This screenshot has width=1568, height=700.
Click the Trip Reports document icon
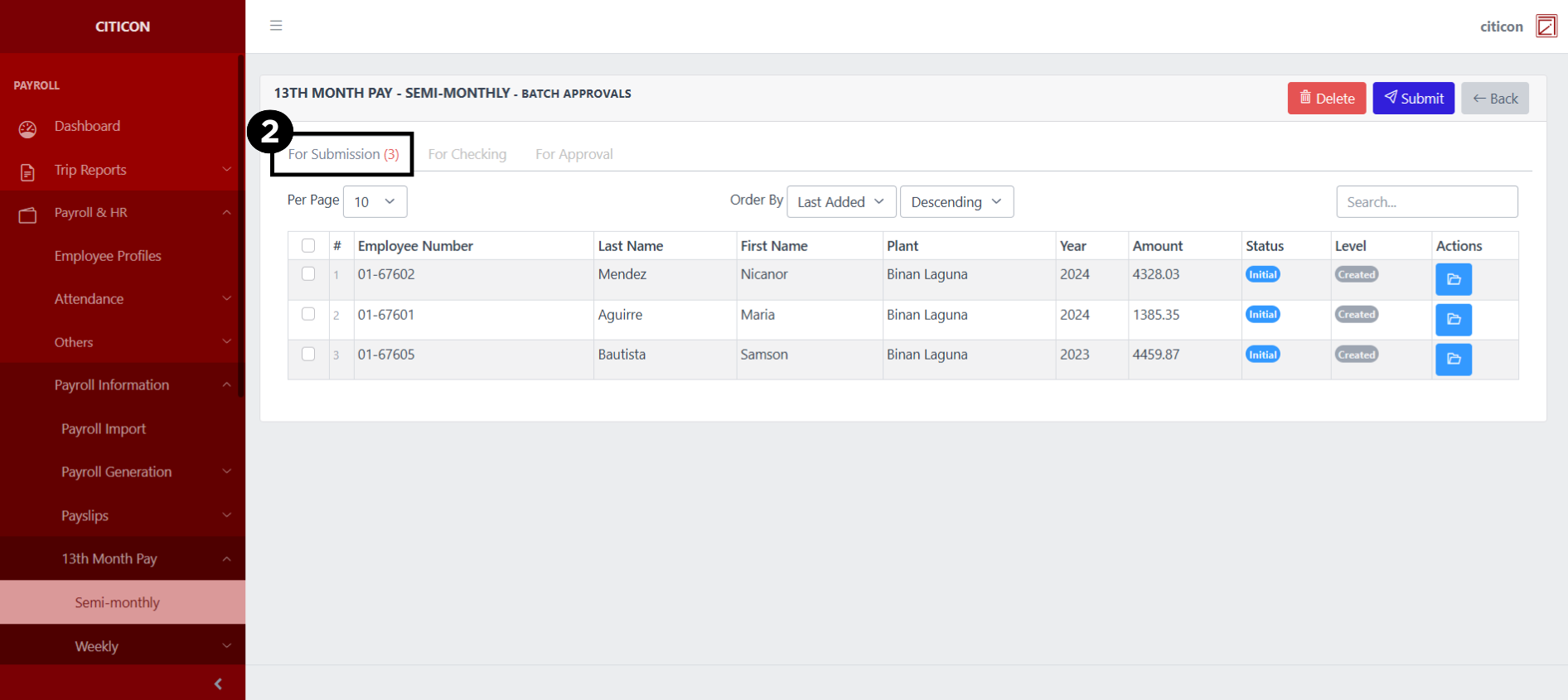click(x=27, y=171)
